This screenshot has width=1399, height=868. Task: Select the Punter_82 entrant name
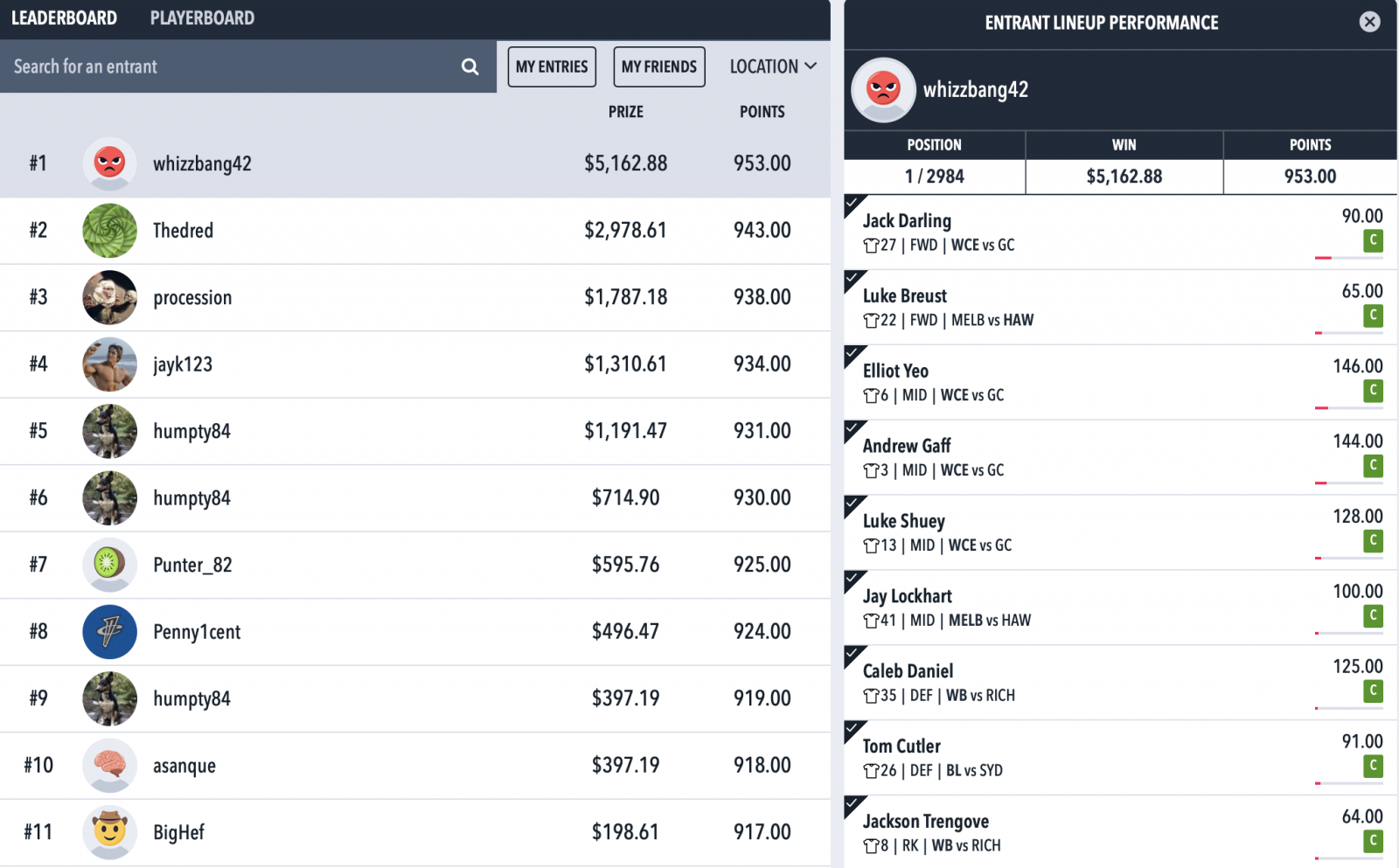point(192,565)
